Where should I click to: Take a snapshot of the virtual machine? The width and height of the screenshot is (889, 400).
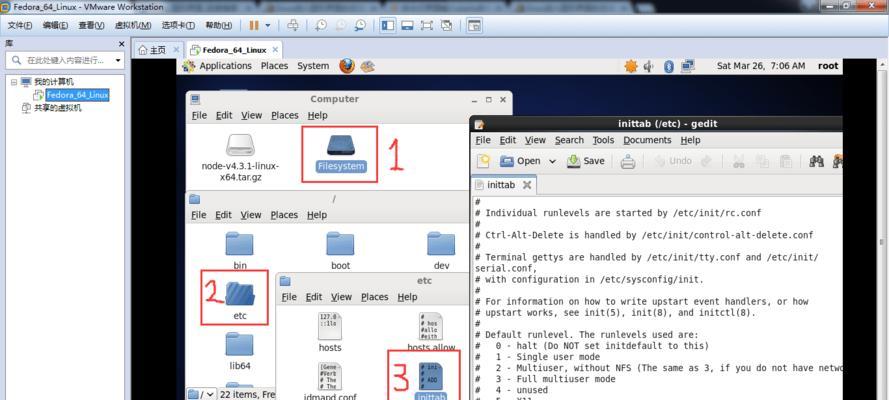321,25
